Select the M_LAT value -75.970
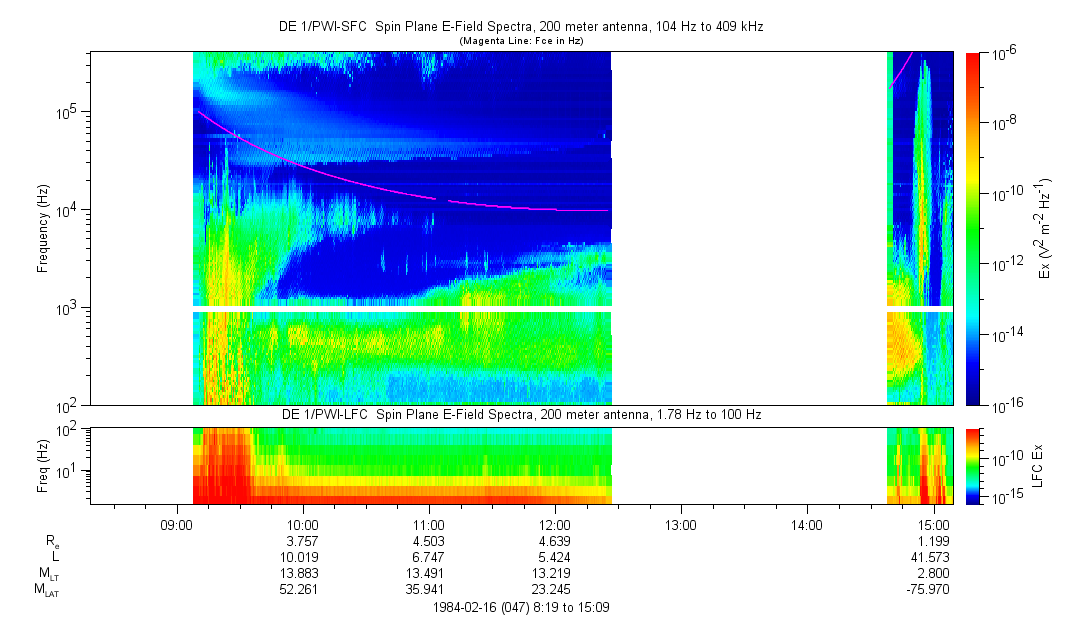1083x620 pixels. point(931,590)
